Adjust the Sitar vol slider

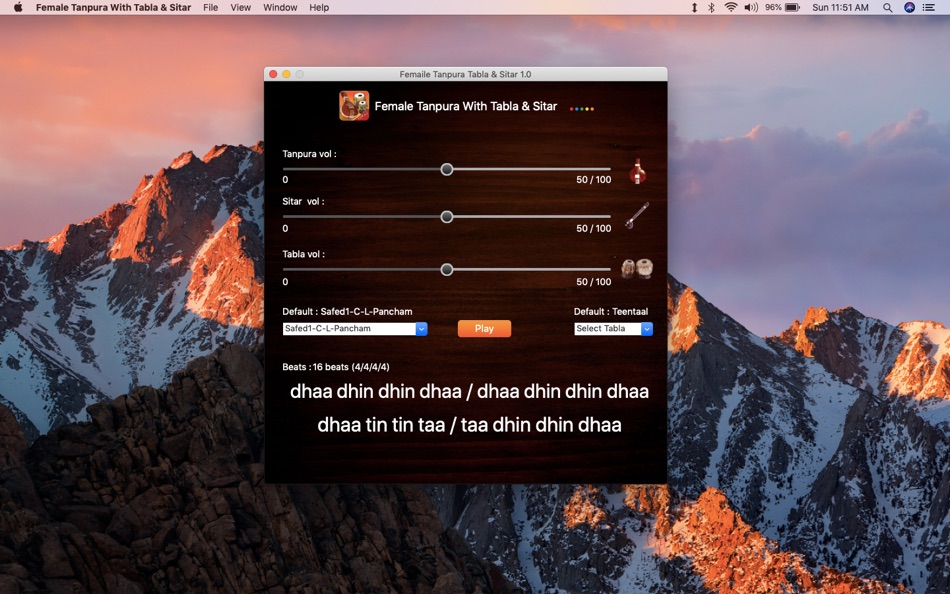click(x=447, y=216)
